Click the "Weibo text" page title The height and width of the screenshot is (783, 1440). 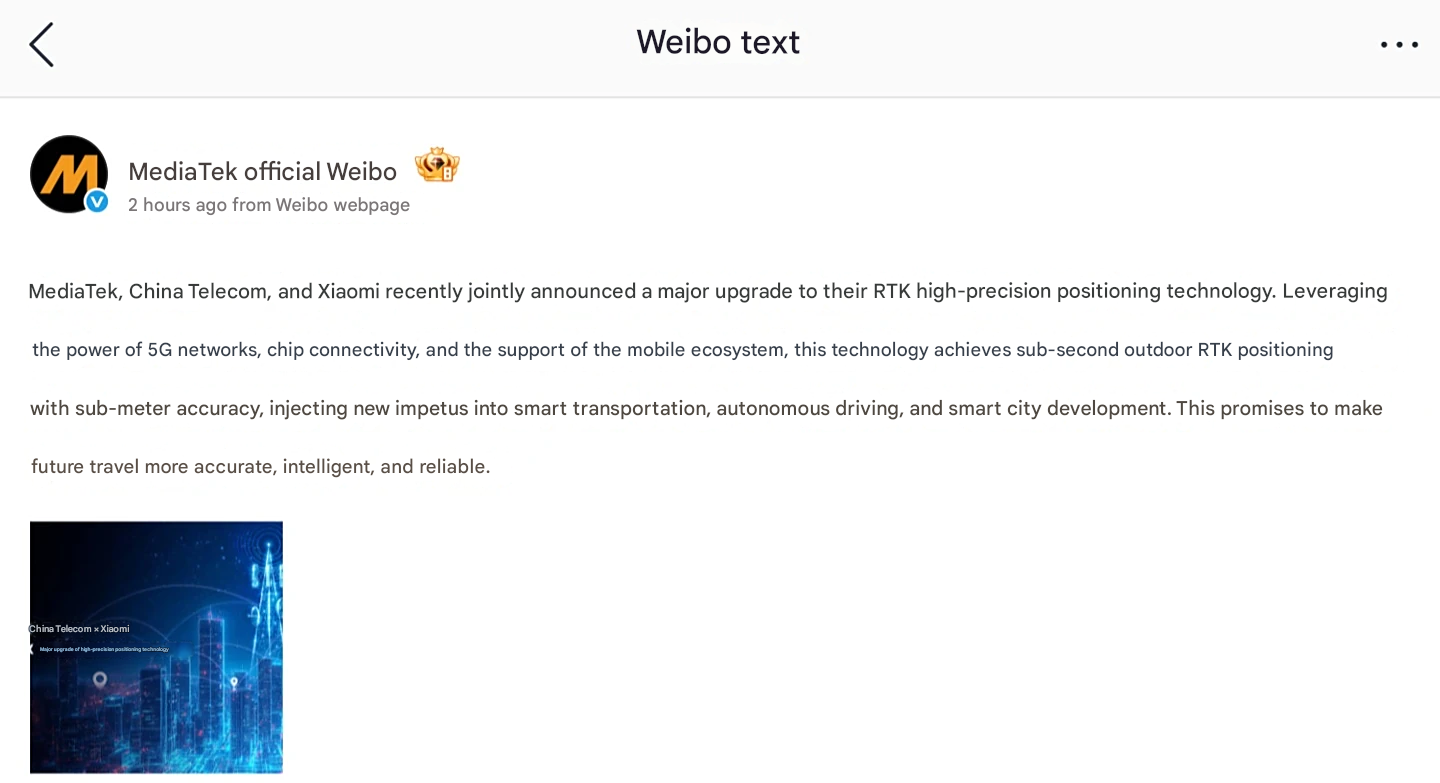[x=718, y=42]
